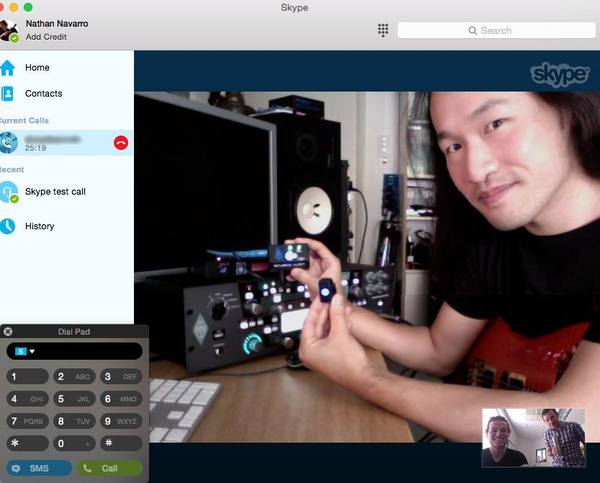The height and width of the screenshot is (483, 600).
Task: Open History clock icon
Action: 7,226
